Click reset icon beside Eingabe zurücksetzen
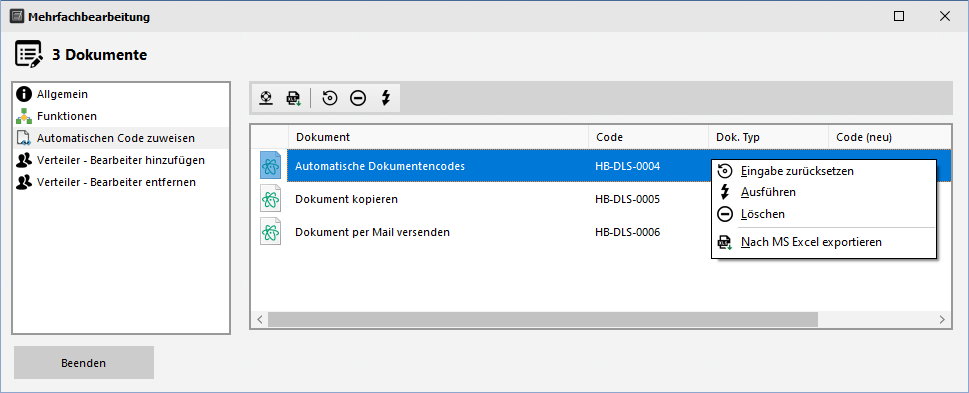 (724, 171)
